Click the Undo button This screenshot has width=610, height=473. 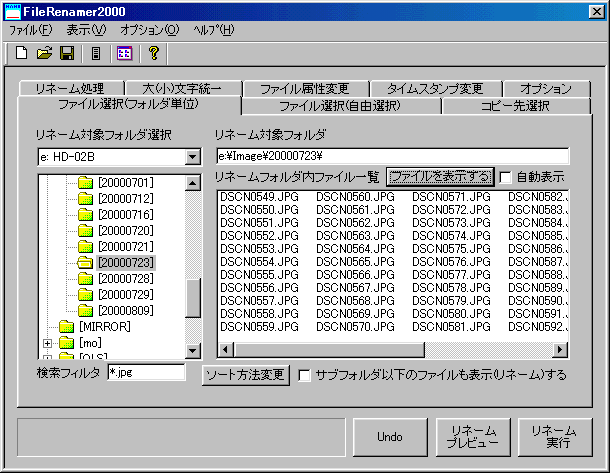[x=390, y=437]
